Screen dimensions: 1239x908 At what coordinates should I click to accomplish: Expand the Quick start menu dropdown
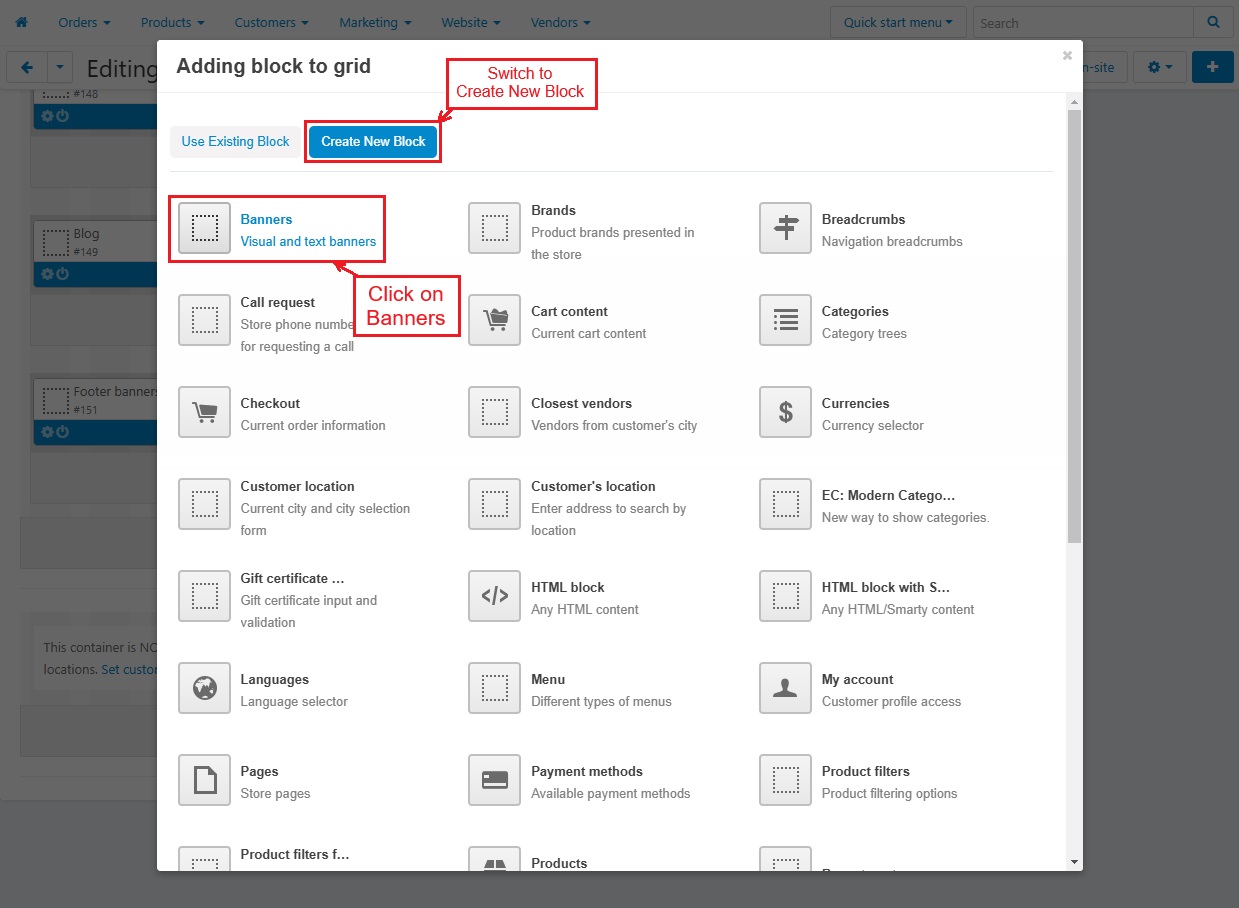897,22
